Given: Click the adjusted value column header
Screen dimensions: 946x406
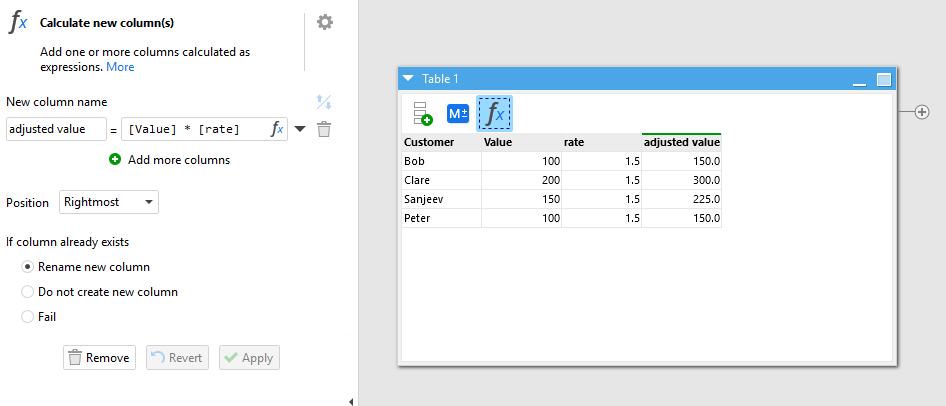Looking at the screenshot, I should [x=682, y=142].
